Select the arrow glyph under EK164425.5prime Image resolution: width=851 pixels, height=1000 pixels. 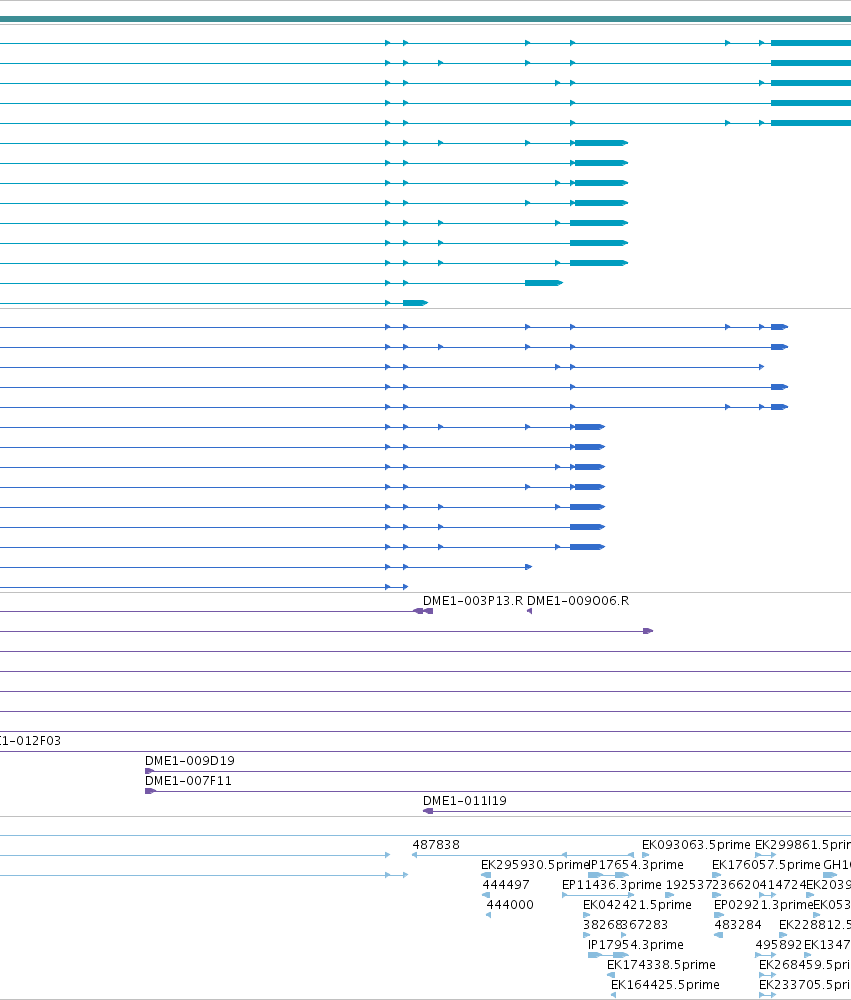pyautogui.click(x=613, y=995)
